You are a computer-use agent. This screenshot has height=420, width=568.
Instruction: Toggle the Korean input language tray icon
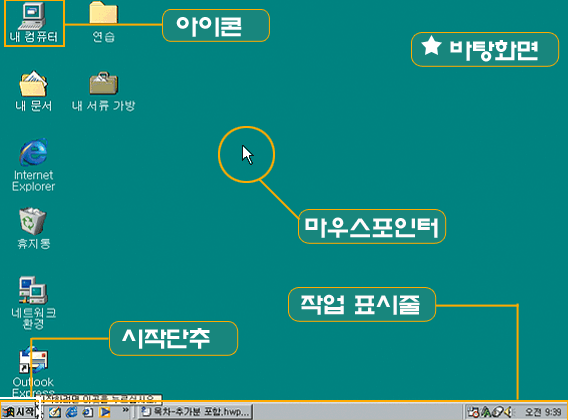486,412
